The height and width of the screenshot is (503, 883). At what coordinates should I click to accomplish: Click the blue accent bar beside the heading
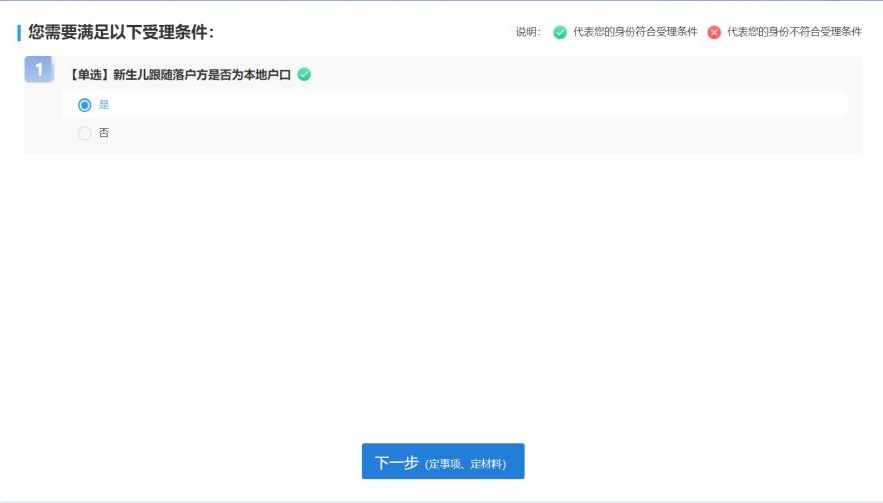[19, 33]
